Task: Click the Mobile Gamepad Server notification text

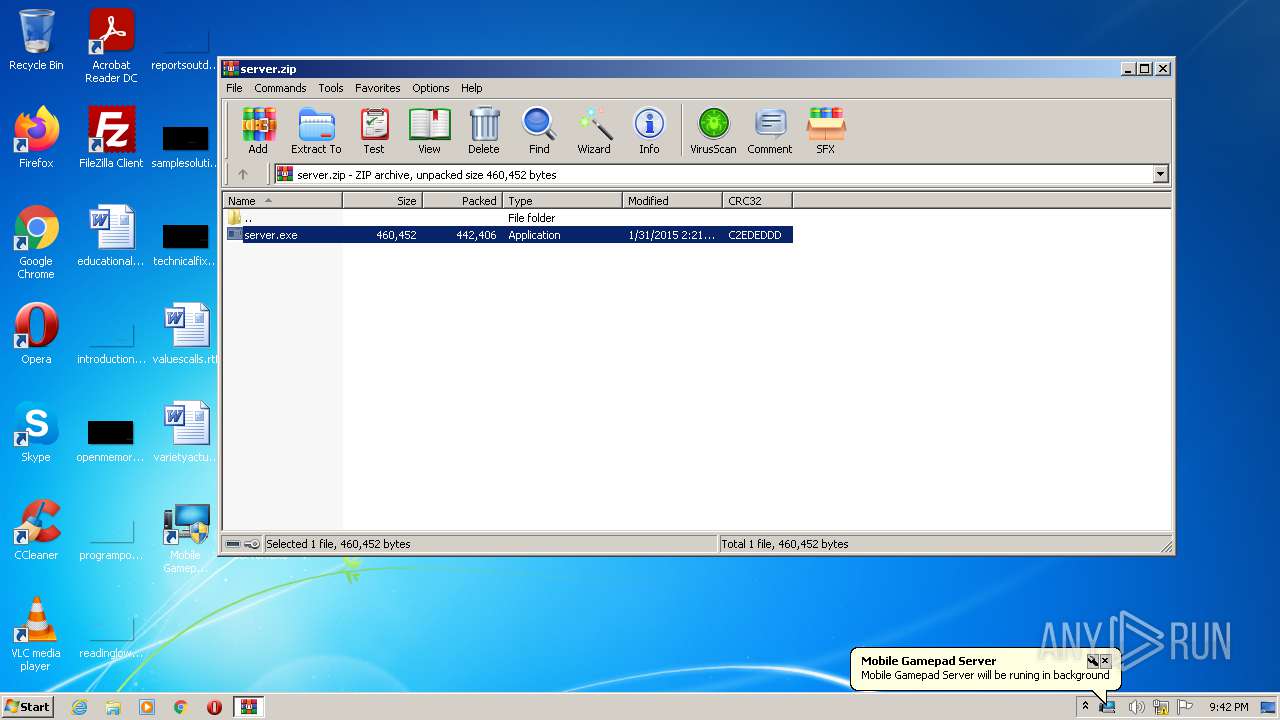Action: 985,675
